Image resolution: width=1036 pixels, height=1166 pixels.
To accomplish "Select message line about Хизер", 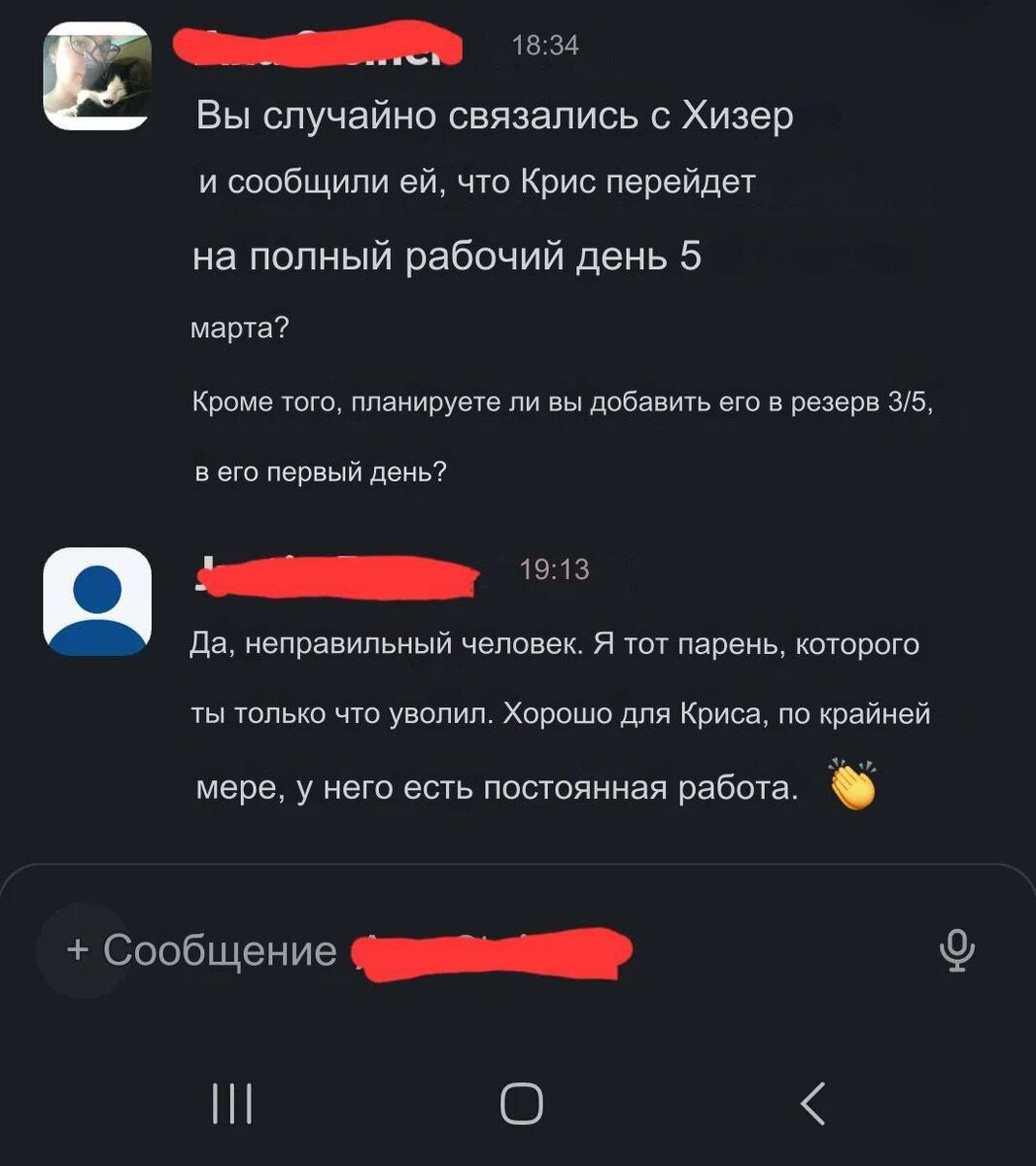I will (496, 117).
